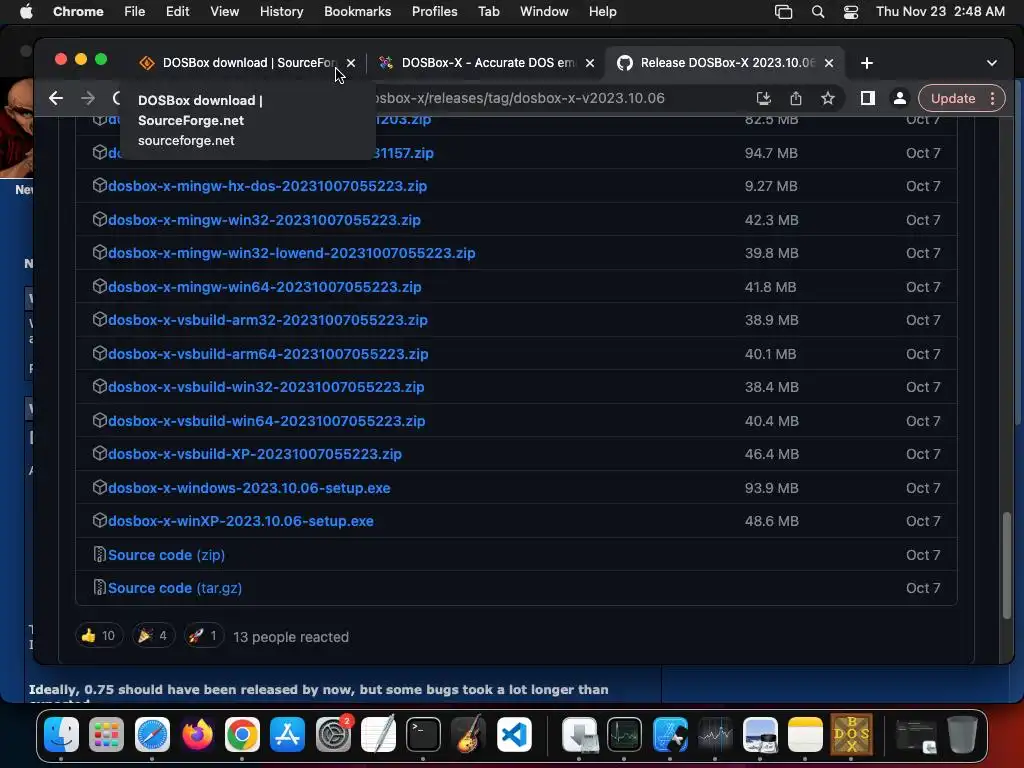The width and height of the screenshot is (1024, 768).
Task: Select the Release DOSBox-X 2023.10.06 tab
Action: click(x=725, y=63)
